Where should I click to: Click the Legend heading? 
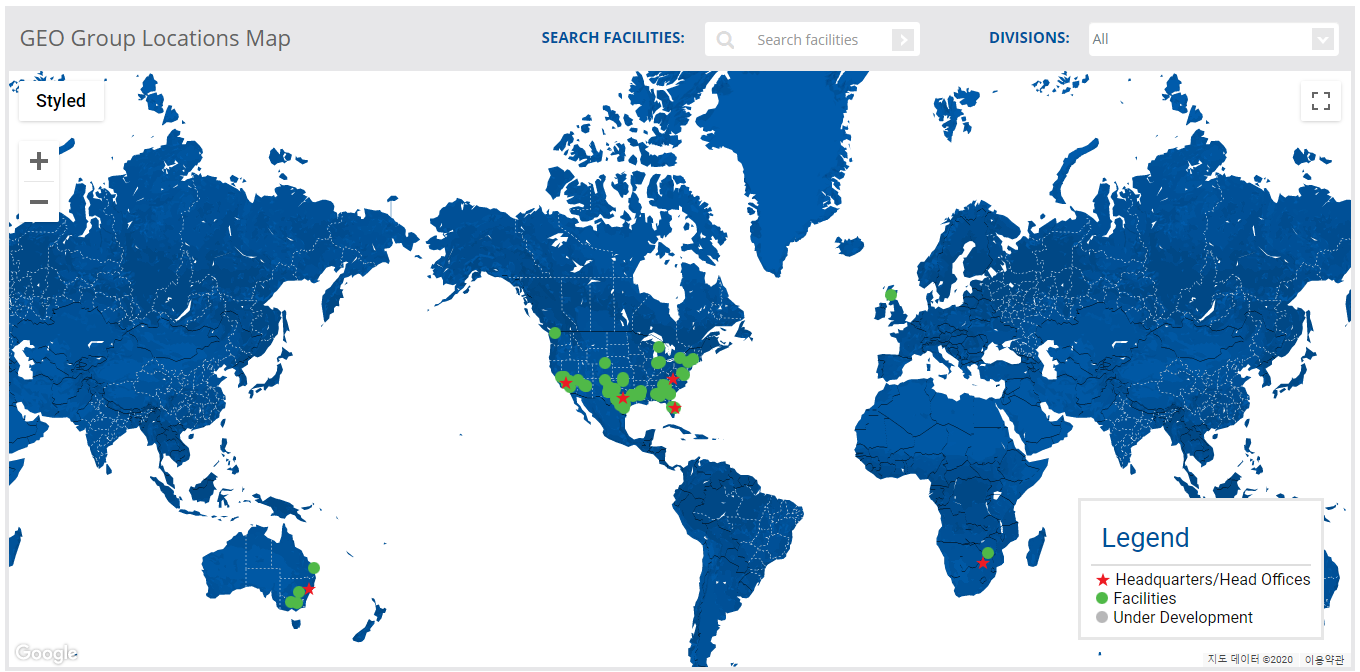1145,538
